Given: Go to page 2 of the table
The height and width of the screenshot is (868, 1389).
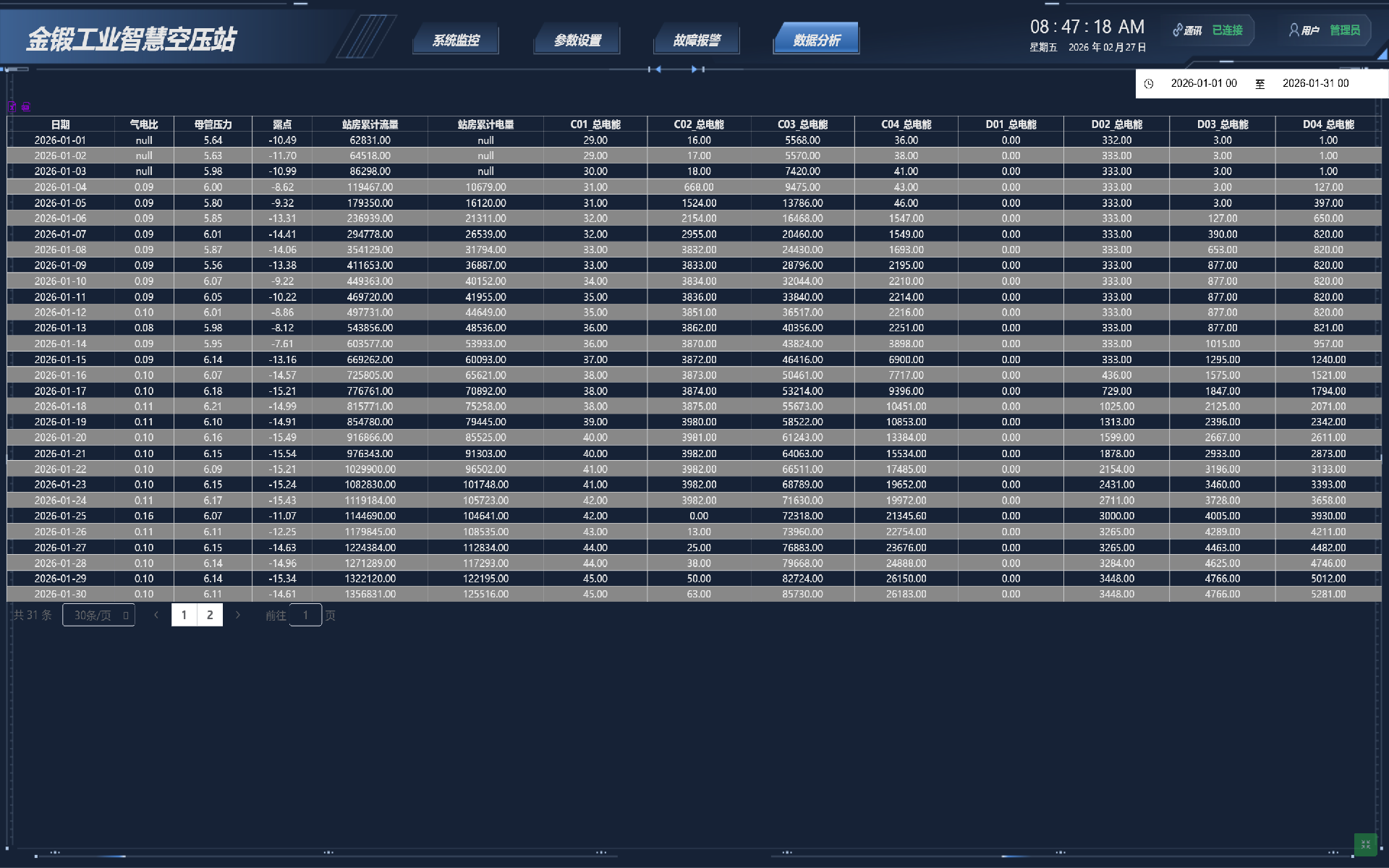Looking at the screenshot, I should [210, 615].
